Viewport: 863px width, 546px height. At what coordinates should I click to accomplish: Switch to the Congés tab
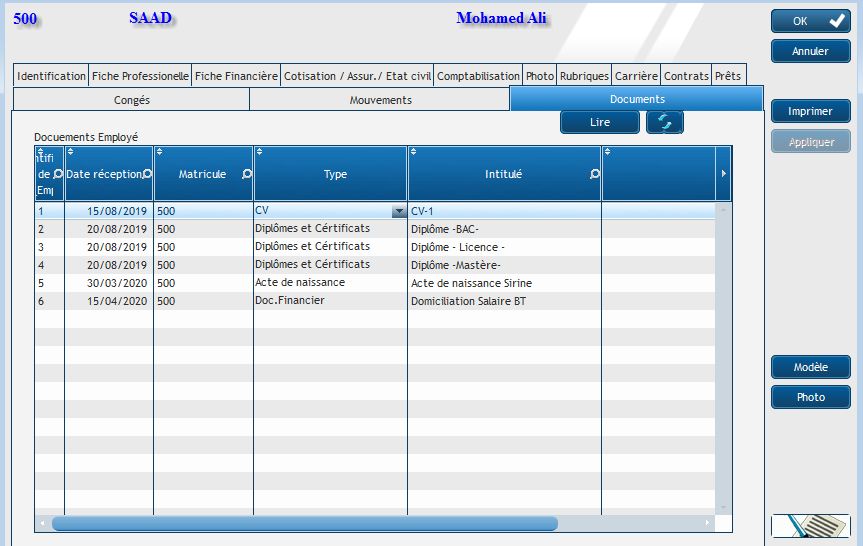point(130,100)
